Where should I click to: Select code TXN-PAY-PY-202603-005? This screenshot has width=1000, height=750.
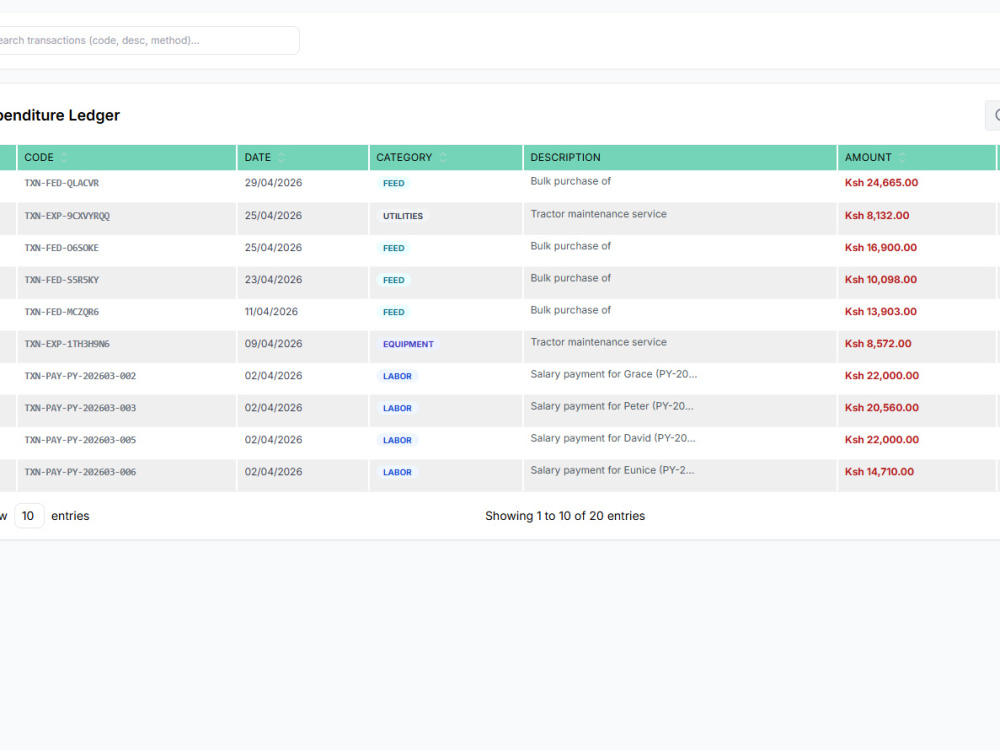(80, 440)
